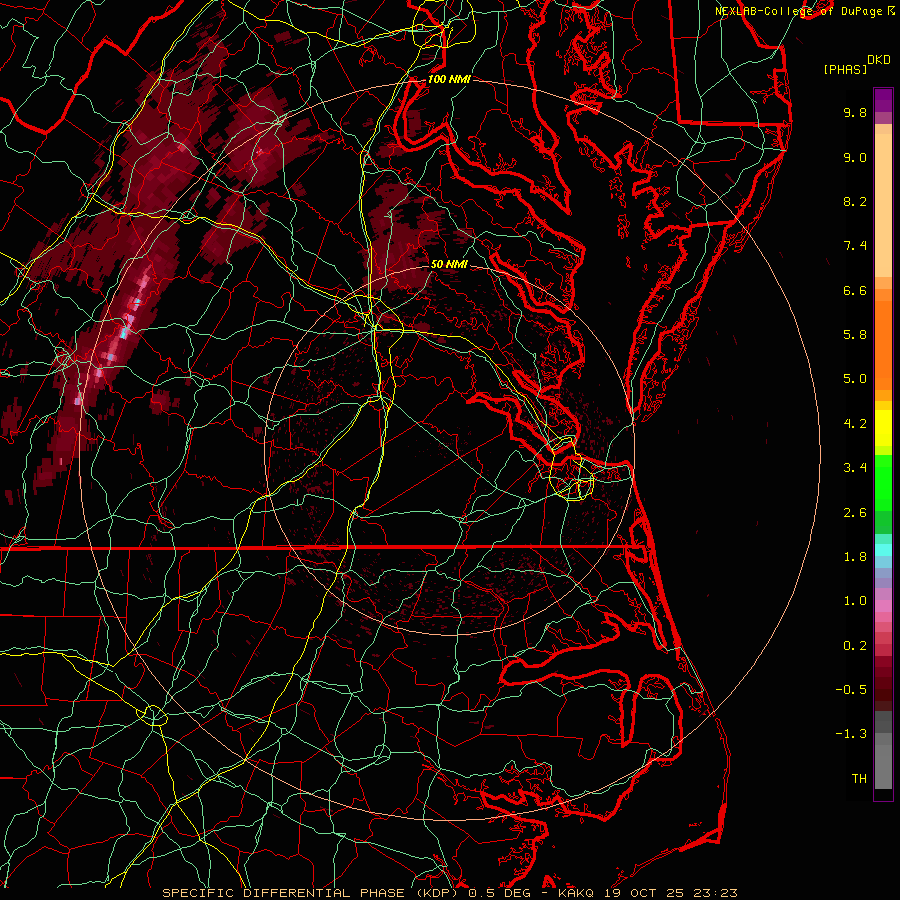The image size is (900, 900).
Task: Select the 3.4 legend value
Action: click(855, 468)
